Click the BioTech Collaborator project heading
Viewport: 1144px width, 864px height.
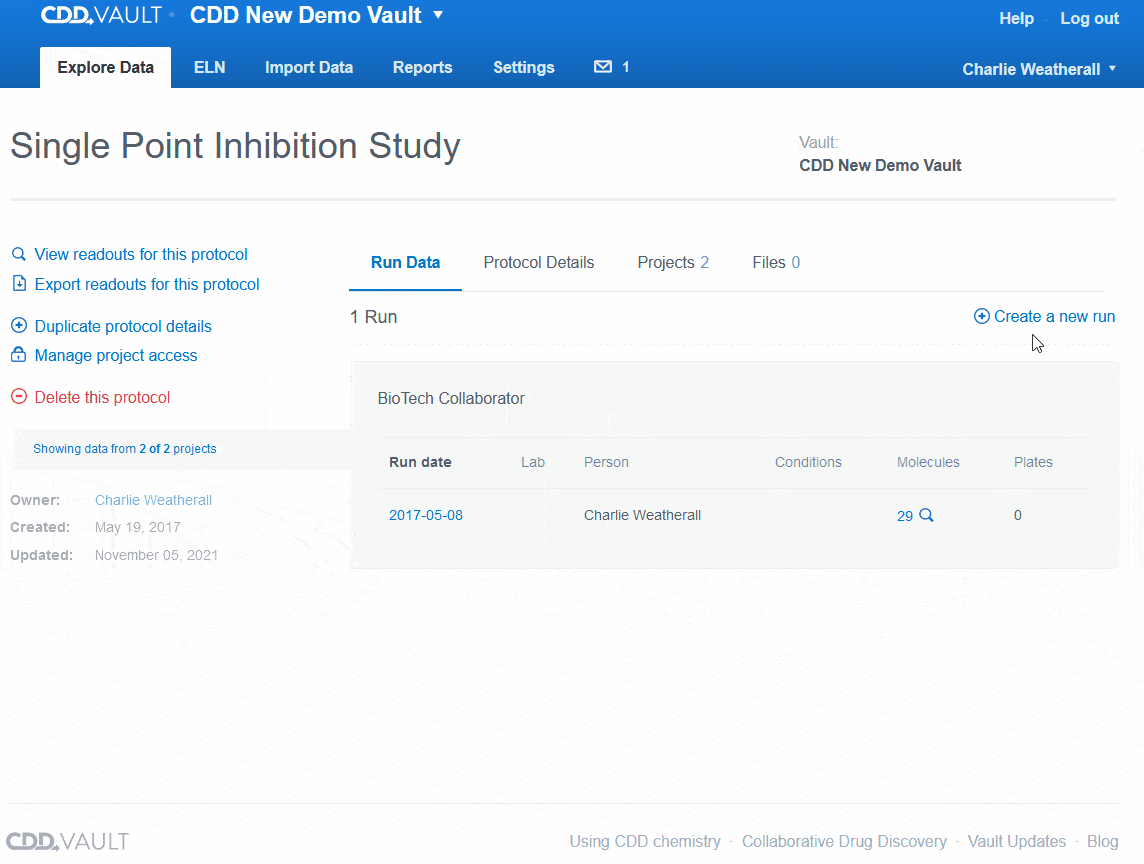pyautogui.click(x=451, y=398)
